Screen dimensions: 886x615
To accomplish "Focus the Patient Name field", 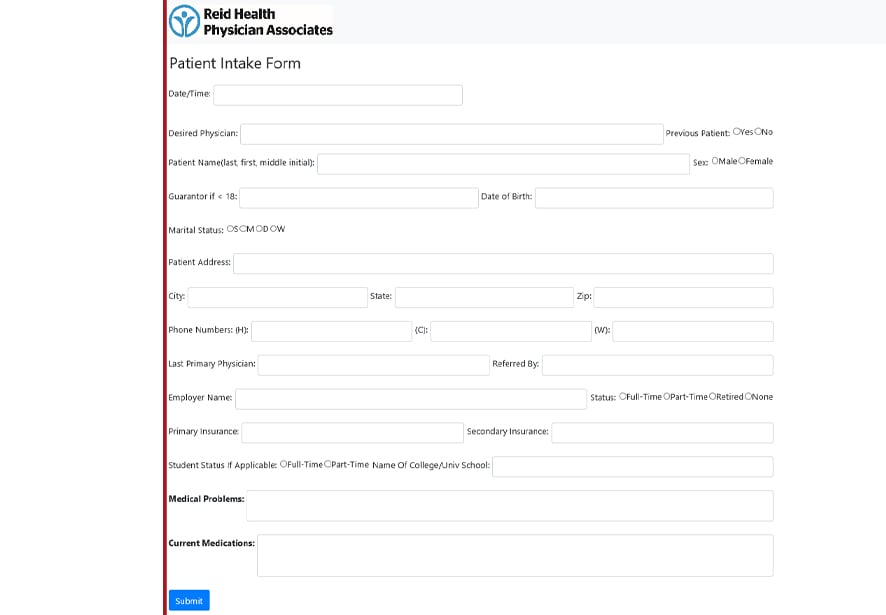I will point(500,163).
